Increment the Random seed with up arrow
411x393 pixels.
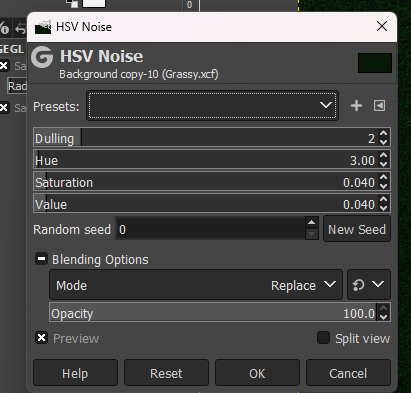pos(311,222)
